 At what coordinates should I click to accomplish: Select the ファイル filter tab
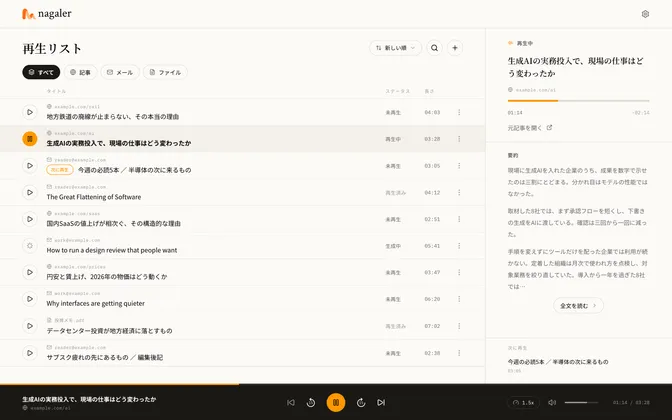click(x=165, y=72)
